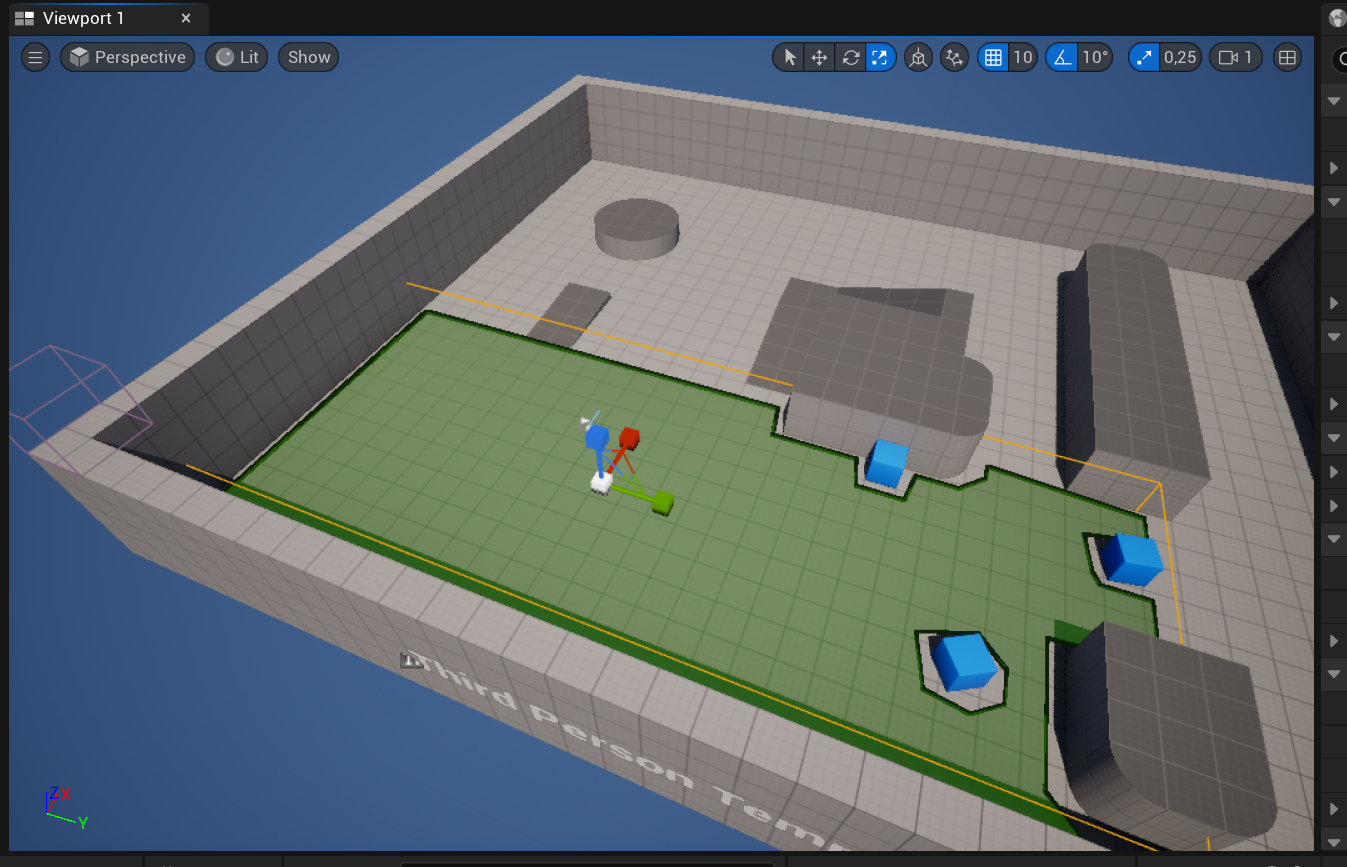Open the grid snap size value 10
The width and height of the screenshot is (1347, 867).
coord(1022,57)
